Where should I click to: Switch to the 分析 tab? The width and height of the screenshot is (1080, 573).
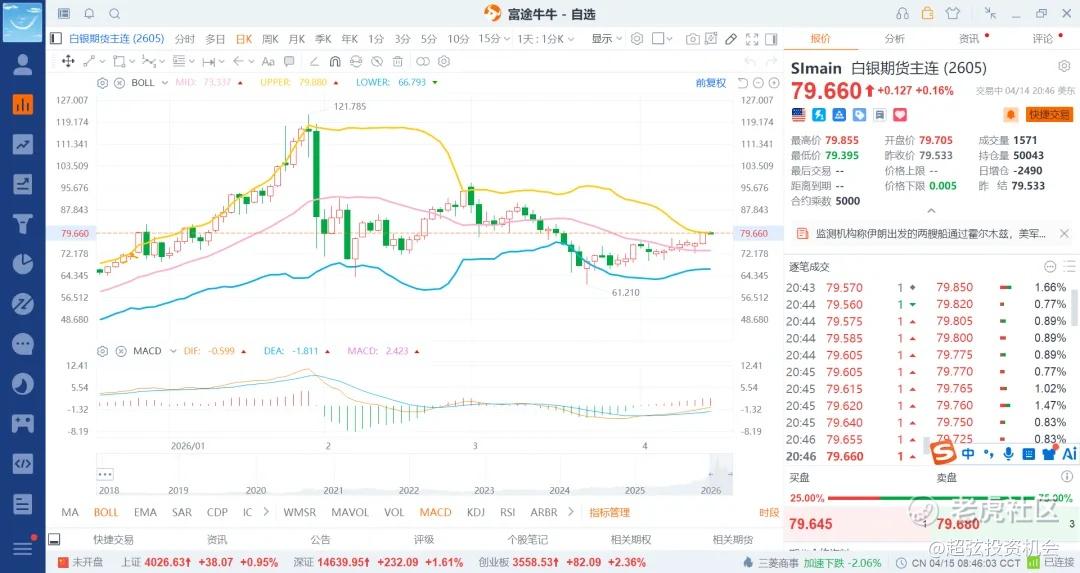pos(894,39)
